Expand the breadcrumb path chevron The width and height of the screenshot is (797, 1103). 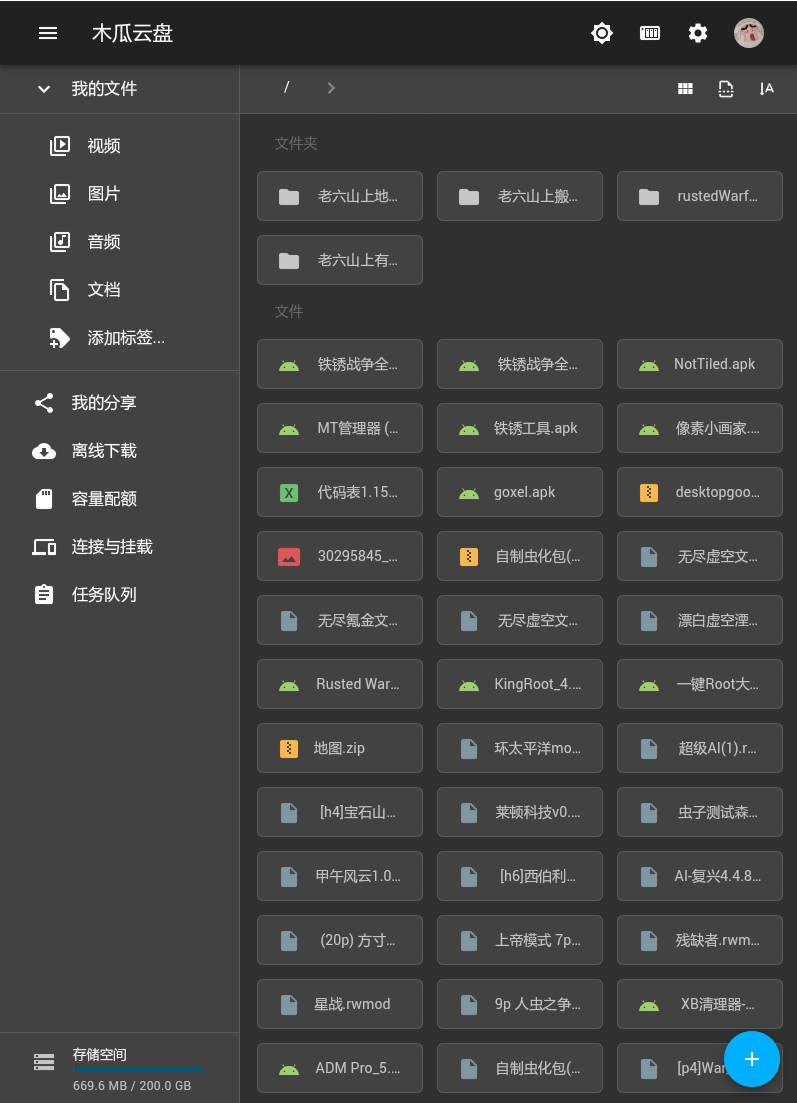331,88
